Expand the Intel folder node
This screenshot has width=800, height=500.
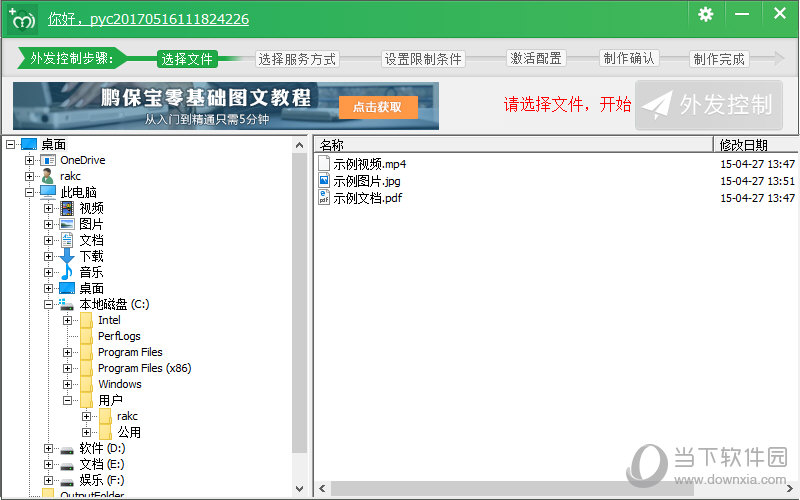(67, 320)
